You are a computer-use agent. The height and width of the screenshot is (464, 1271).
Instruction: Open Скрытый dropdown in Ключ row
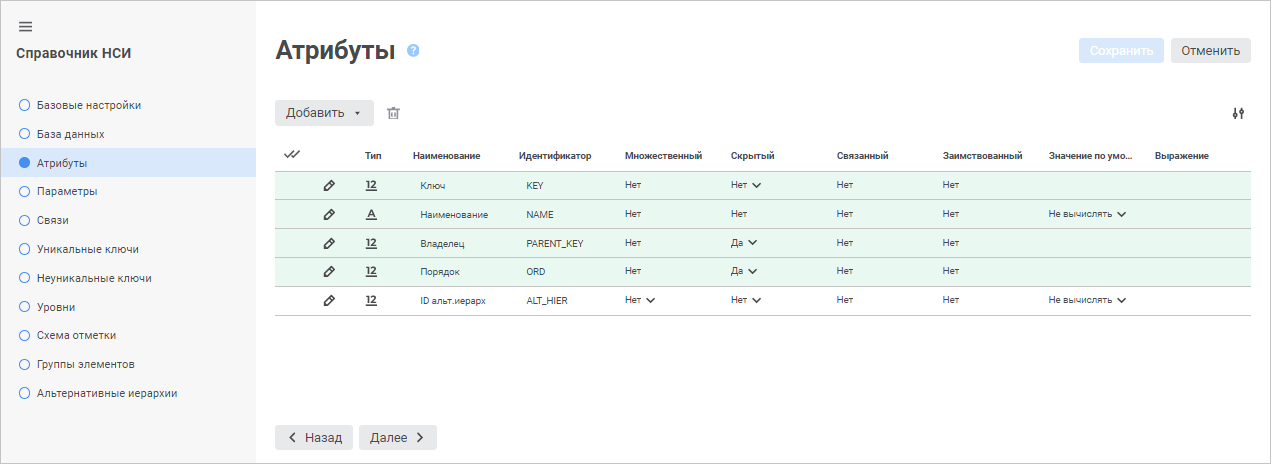click(746, 185)
